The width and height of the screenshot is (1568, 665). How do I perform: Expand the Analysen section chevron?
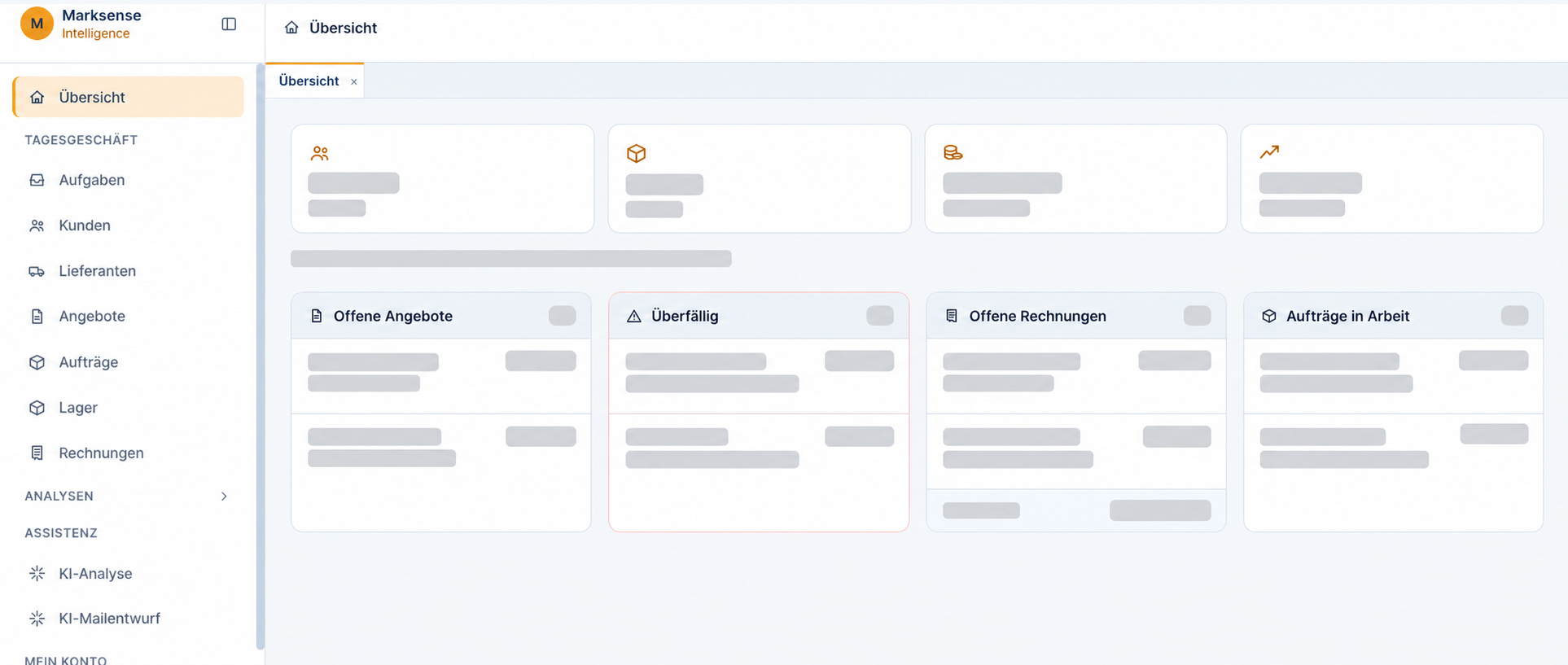(224, 497)
